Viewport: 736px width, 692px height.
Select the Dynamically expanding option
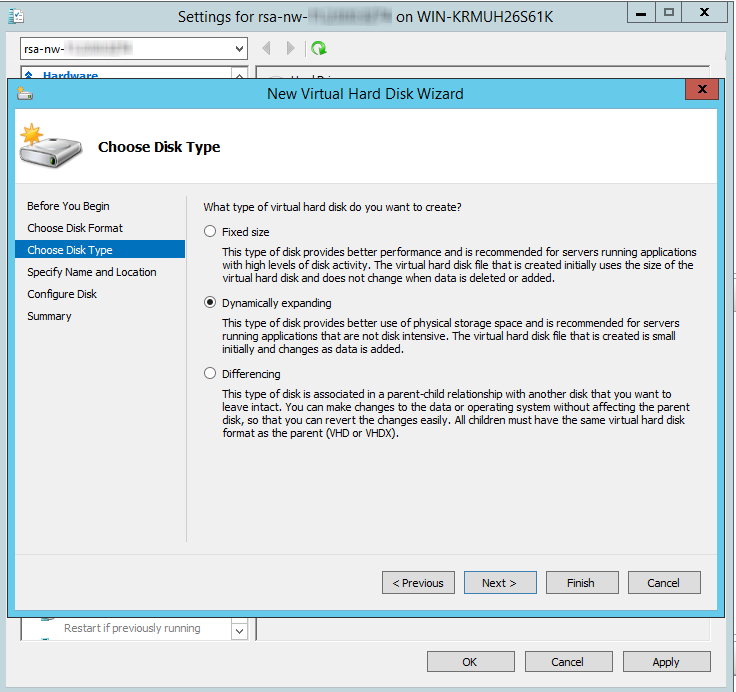pos(210,303)
